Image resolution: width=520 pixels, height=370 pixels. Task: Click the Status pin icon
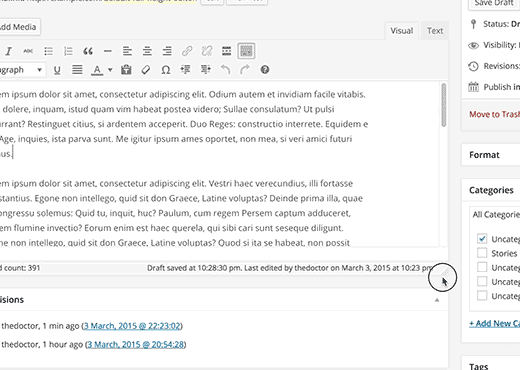[x=473, y=24]
